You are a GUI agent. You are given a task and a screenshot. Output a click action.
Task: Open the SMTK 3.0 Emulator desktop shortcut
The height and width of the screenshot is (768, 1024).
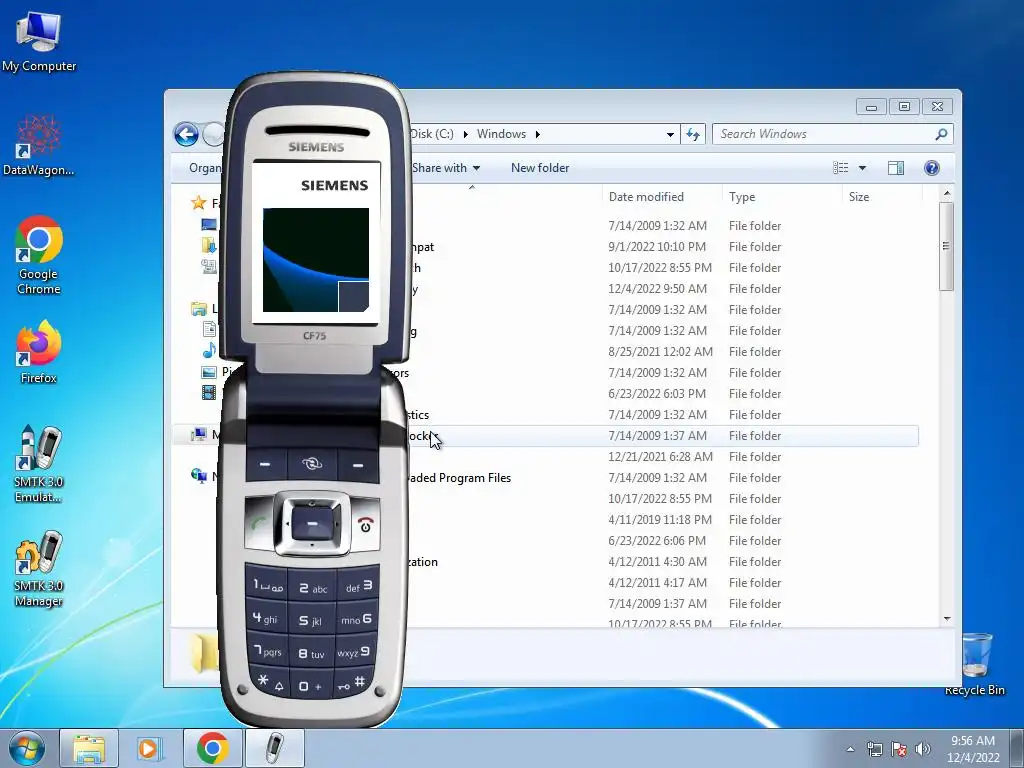[39, 464]
